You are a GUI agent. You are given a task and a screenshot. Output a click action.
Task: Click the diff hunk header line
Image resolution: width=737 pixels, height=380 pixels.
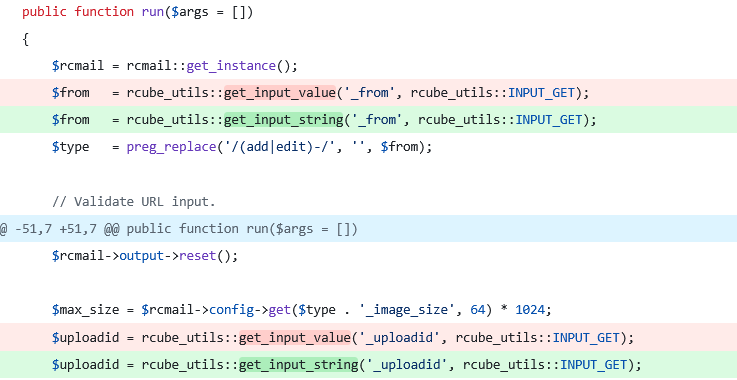(368, 229)
